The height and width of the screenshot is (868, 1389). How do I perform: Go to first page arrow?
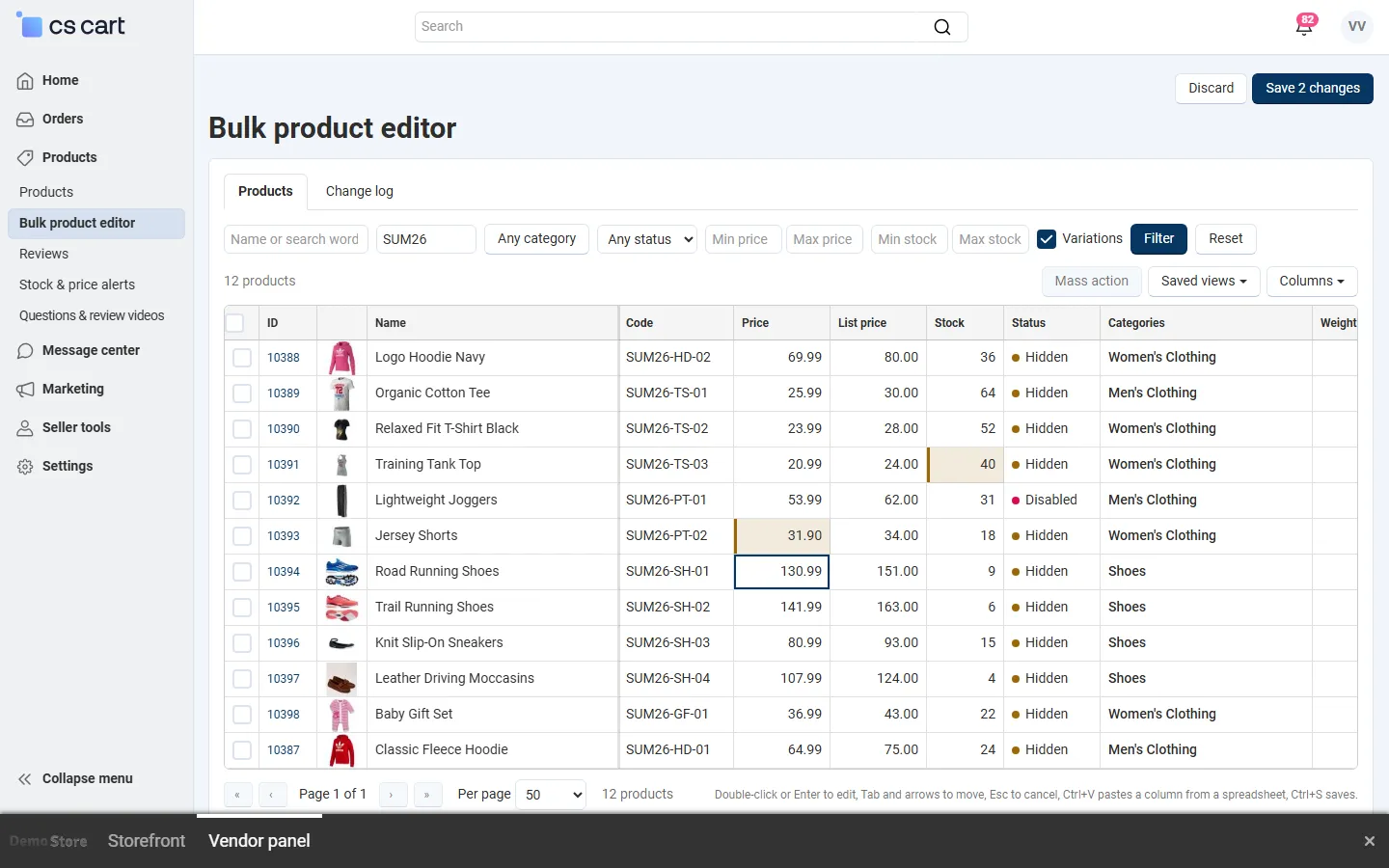point(237,795)
